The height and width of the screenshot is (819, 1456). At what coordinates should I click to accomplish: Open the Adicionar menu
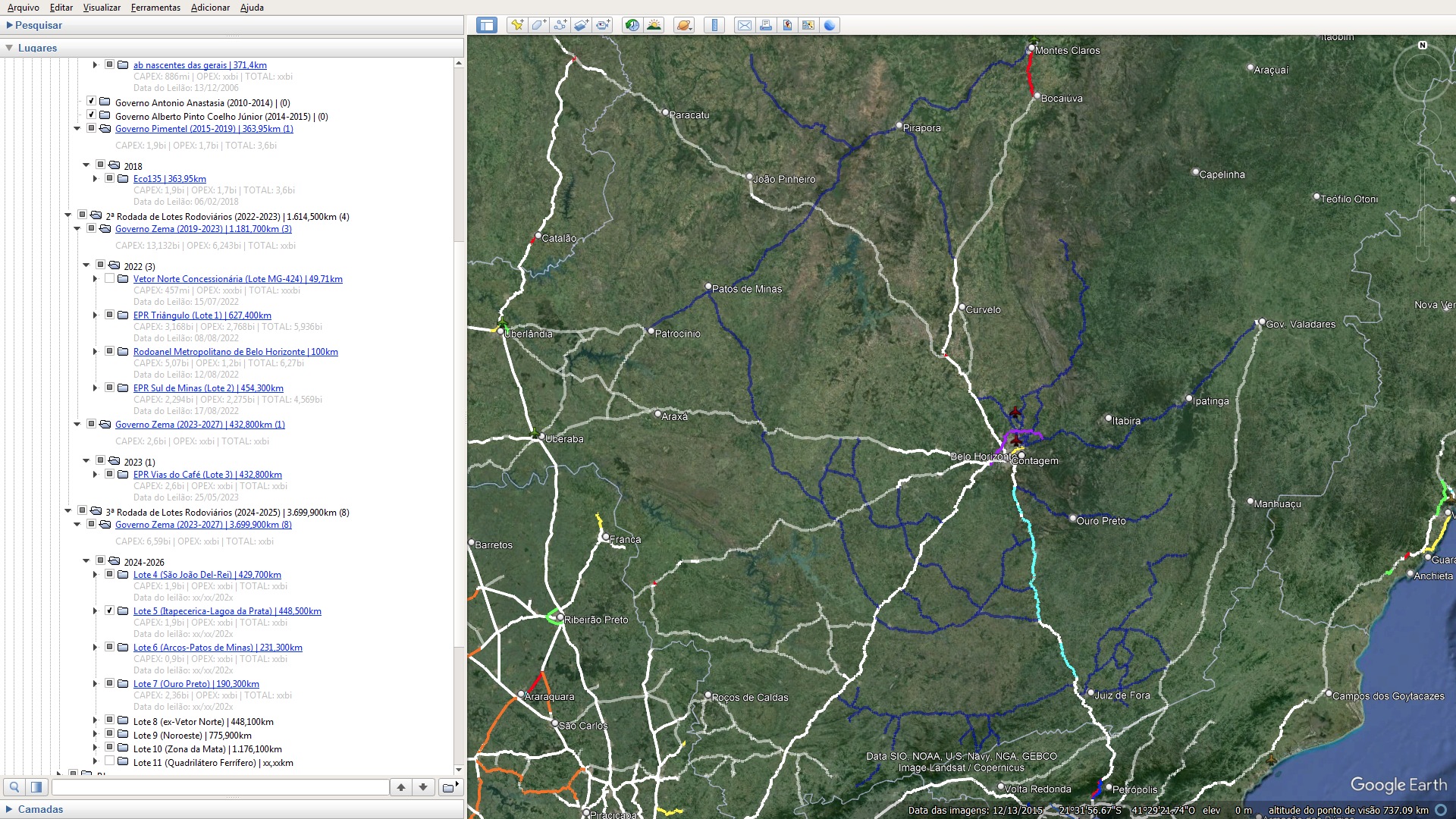(210, 8)
